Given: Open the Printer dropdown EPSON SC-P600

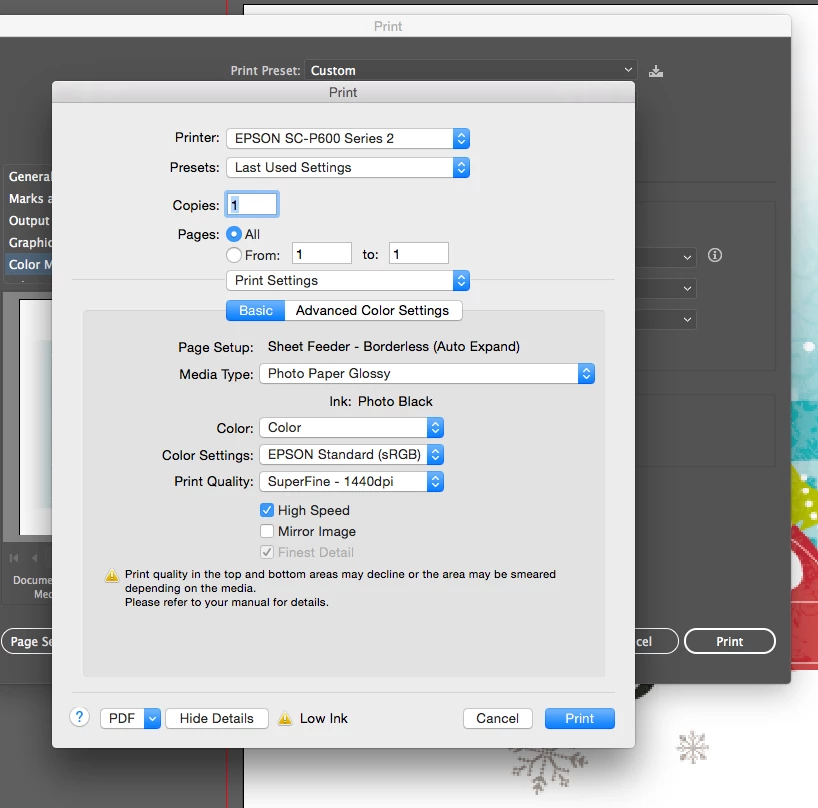Looking at the screenshot, I should (x=348, y=138).
